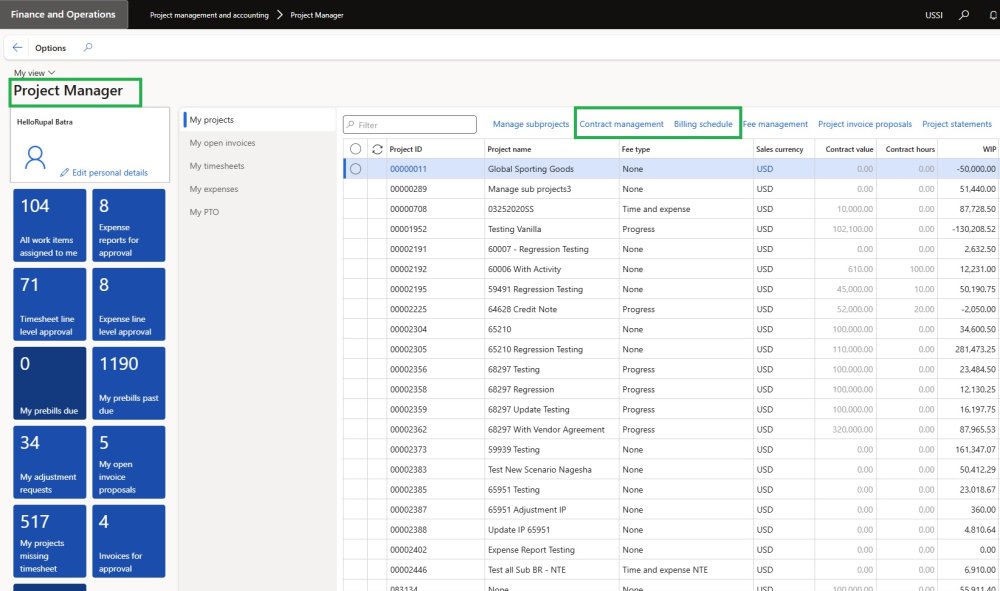Open the My timesheets tab
The width and height of the screenshot is (1000, 591).
(217, 166)
